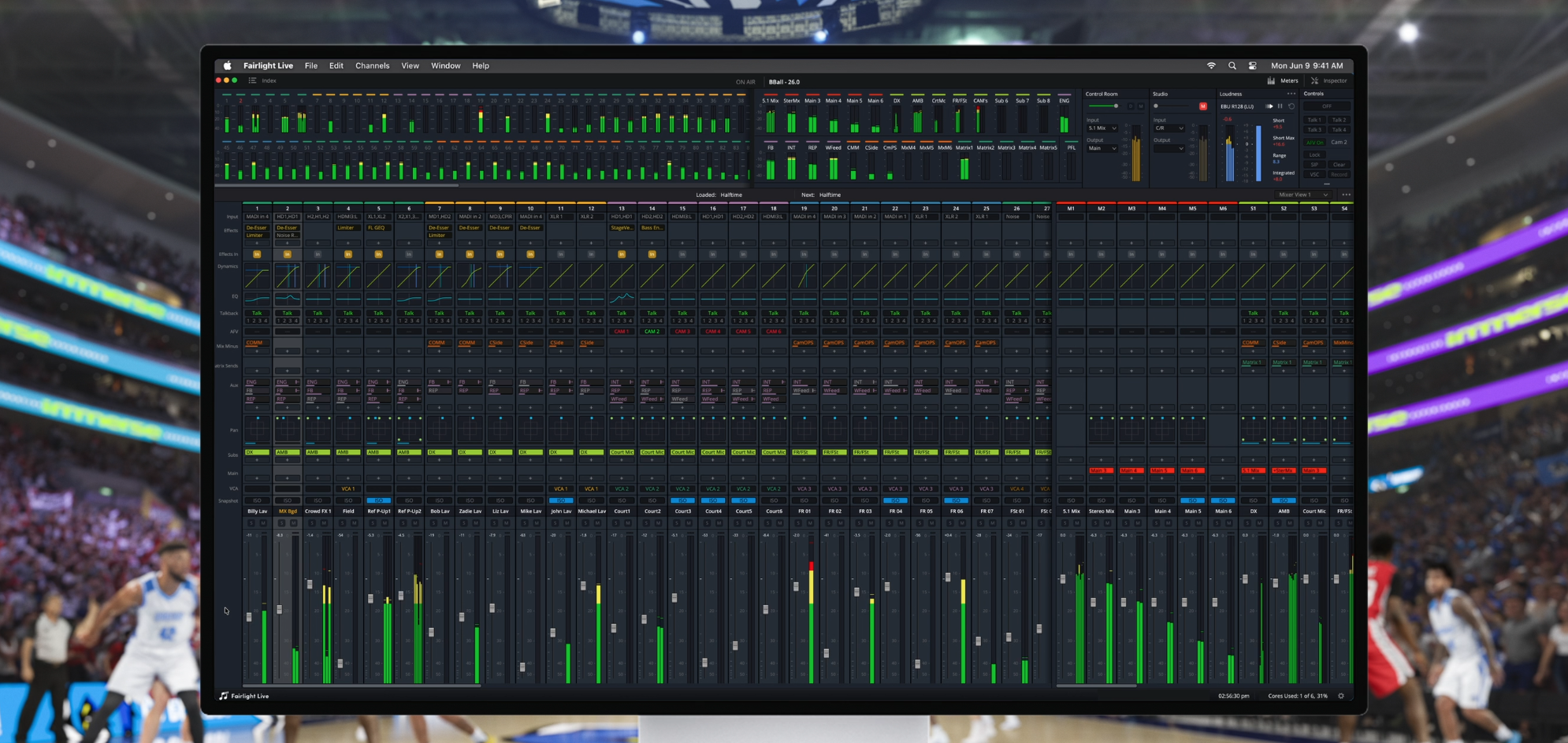The width and height of the screenshot is (1568, 743).
Task: Open the Meters panel
Action: tap(1284, 80)
